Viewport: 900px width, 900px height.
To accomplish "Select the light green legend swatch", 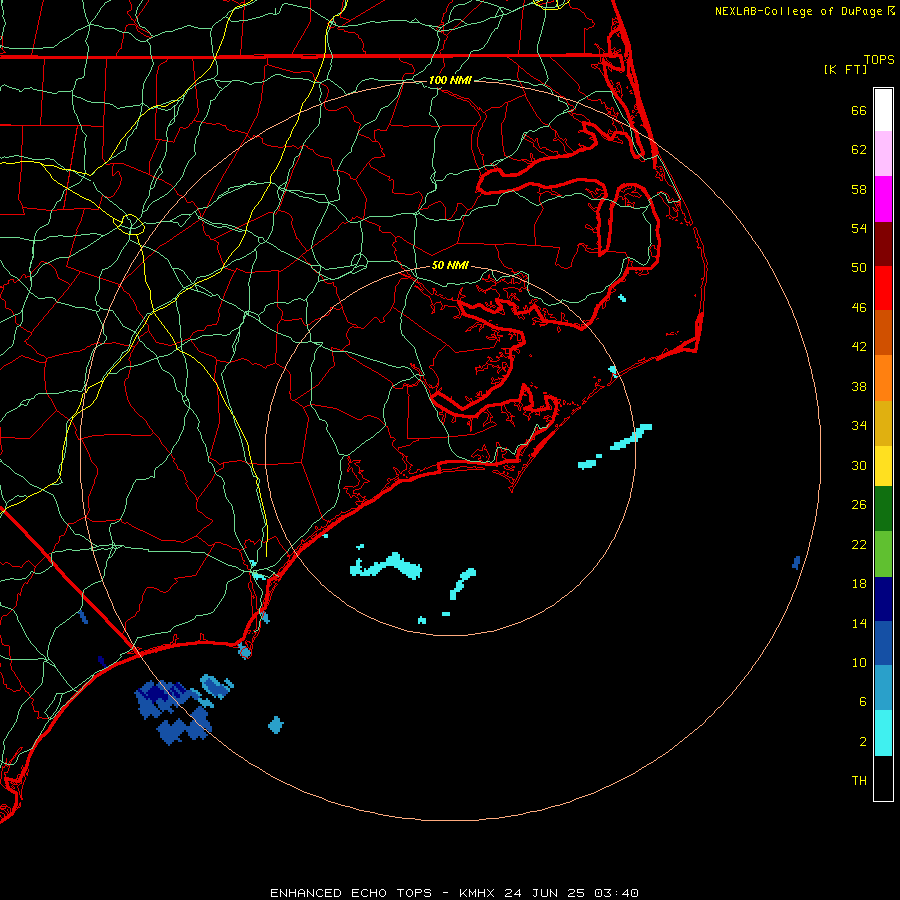I will tap(883, 554).
